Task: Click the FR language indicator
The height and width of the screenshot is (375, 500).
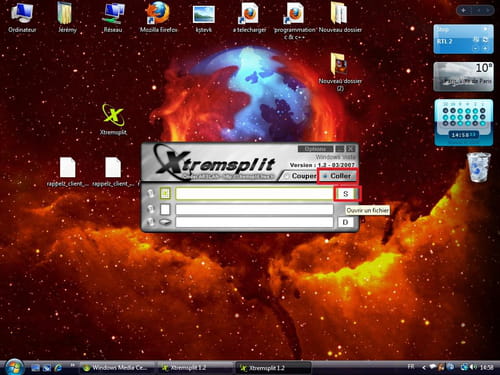Action: point(411,367)
